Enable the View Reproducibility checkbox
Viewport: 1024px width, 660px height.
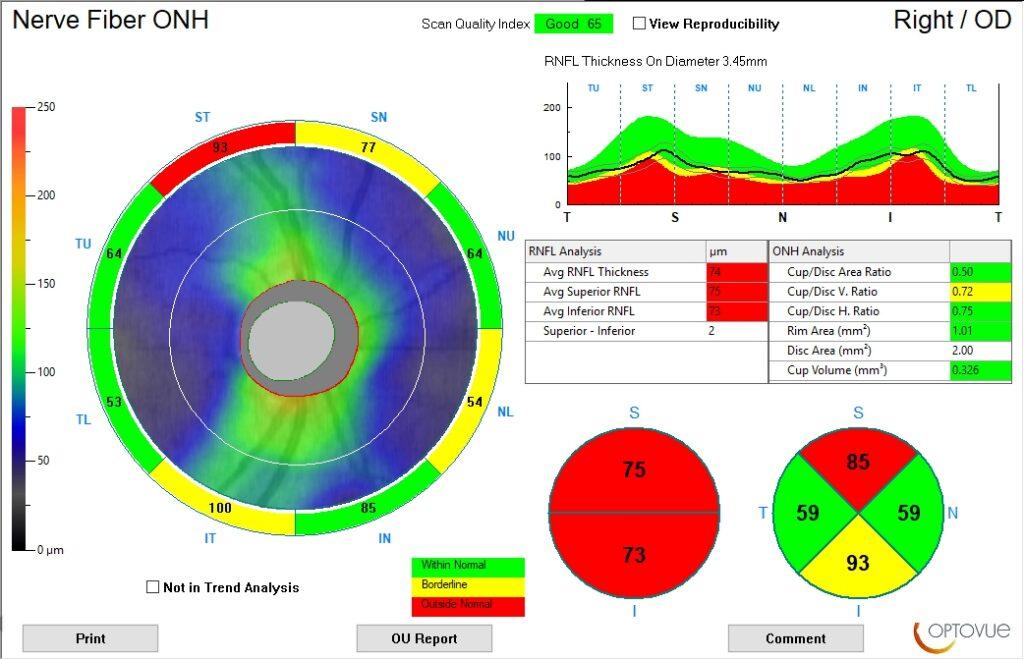click(640, 23)
